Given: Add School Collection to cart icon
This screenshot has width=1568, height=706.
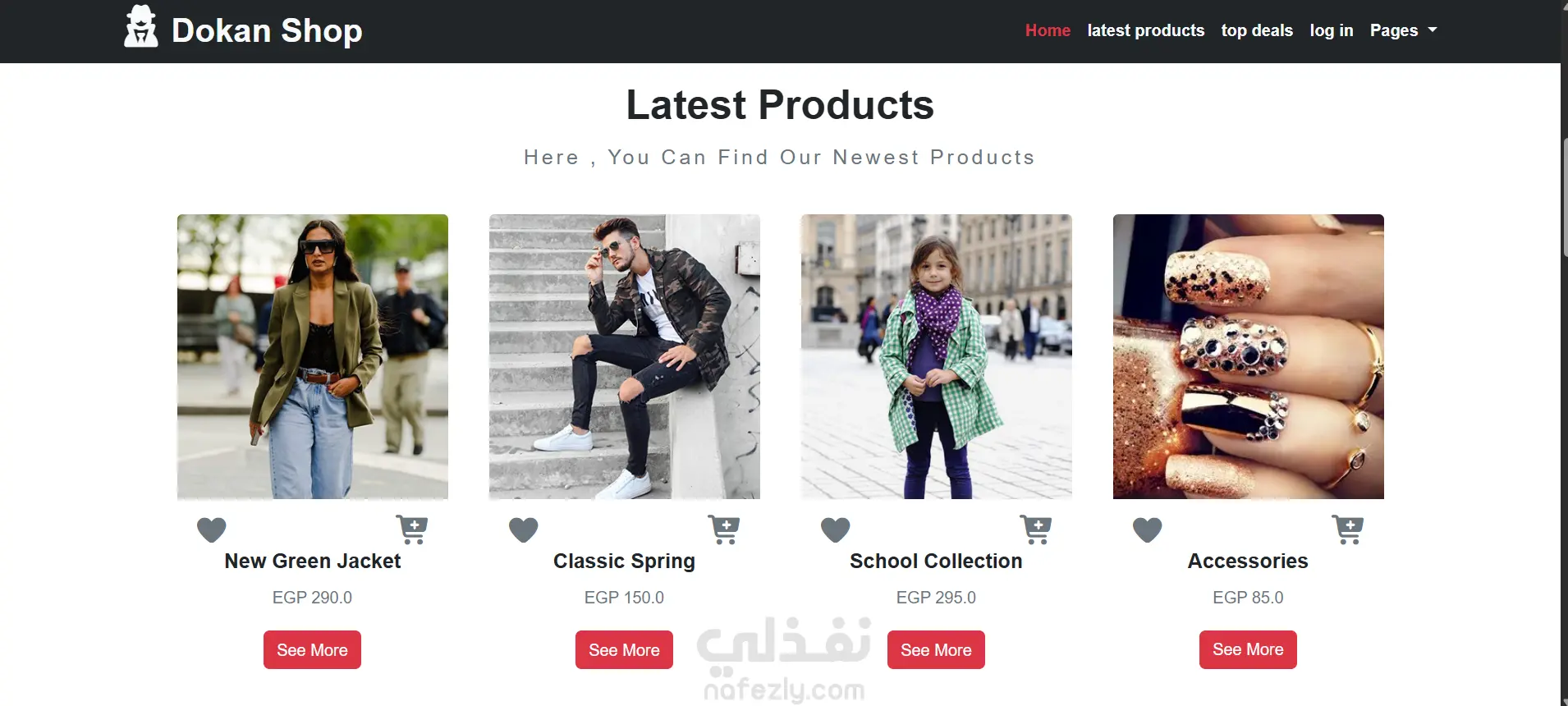Looking at the screenshot, I should (1035, 529).
